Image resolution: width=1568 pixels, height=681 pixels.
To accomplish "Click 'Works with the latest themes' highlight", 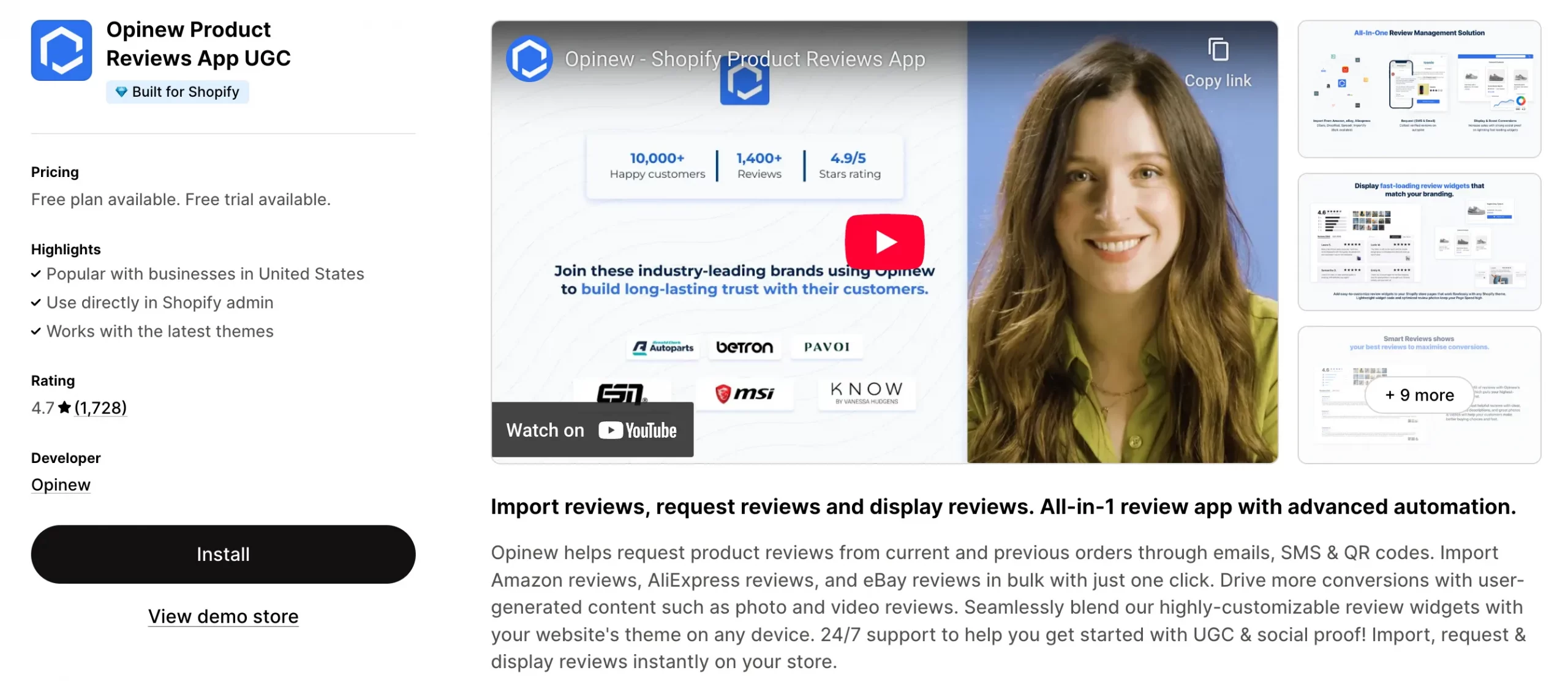I will click(160, 331).
